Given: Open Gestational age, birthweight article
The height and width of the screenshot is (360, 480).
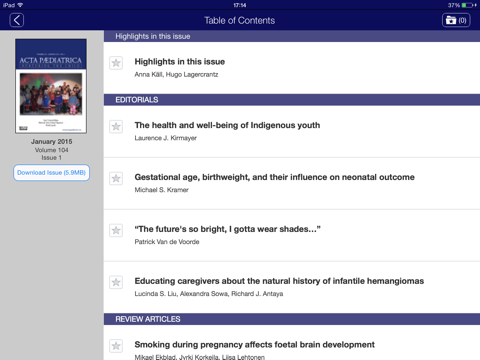Looking at the screenshot, I should point(275,177).
